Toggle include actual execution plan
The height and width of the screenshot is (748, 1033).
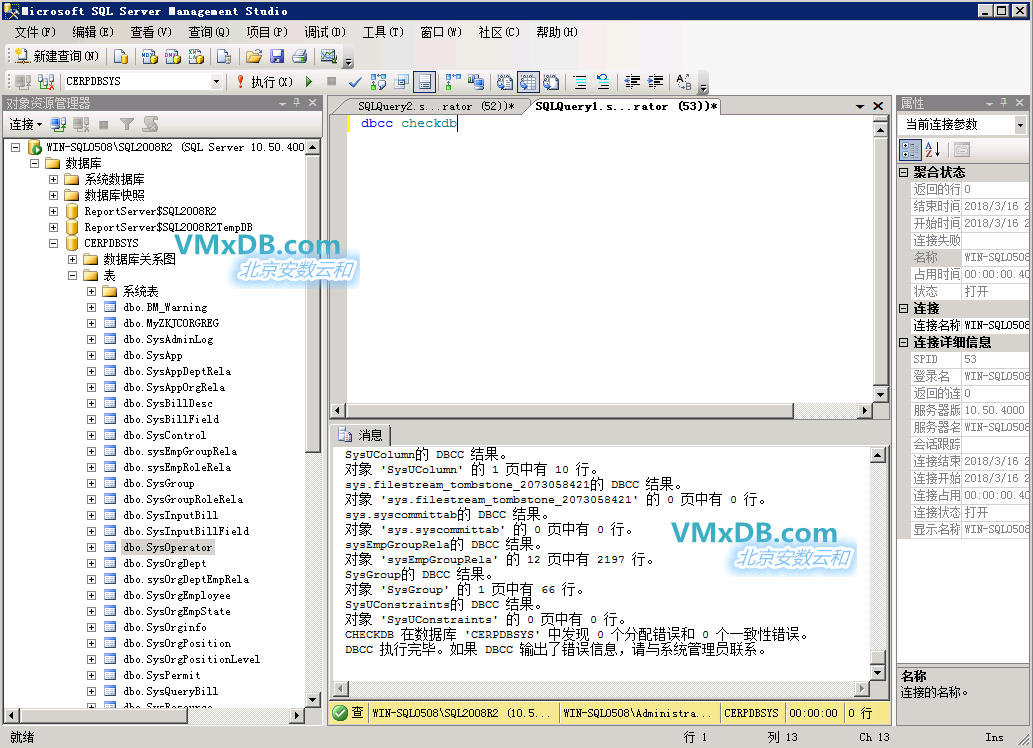[x=453, y=82]
